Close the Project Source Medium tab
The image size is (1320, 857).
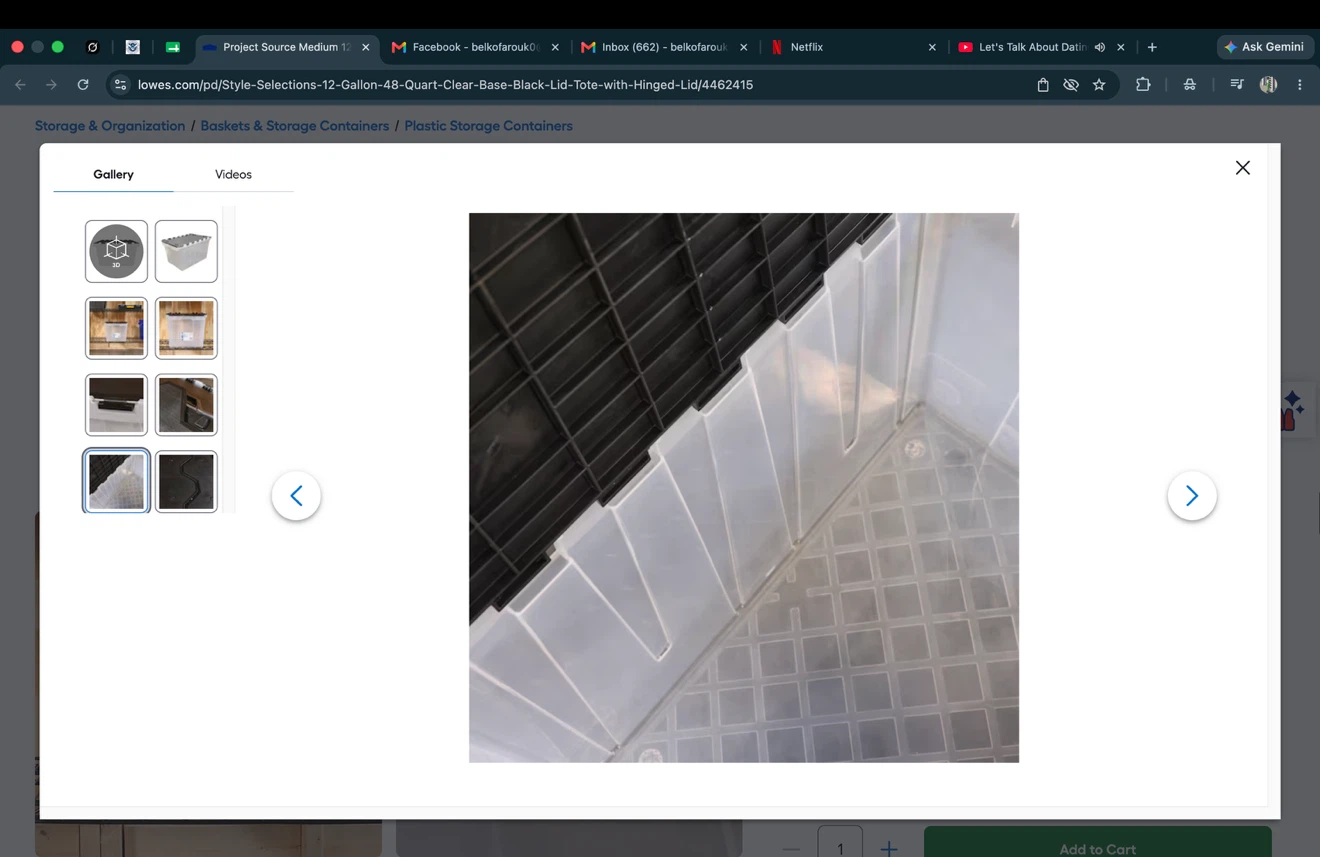pos(365,47)
